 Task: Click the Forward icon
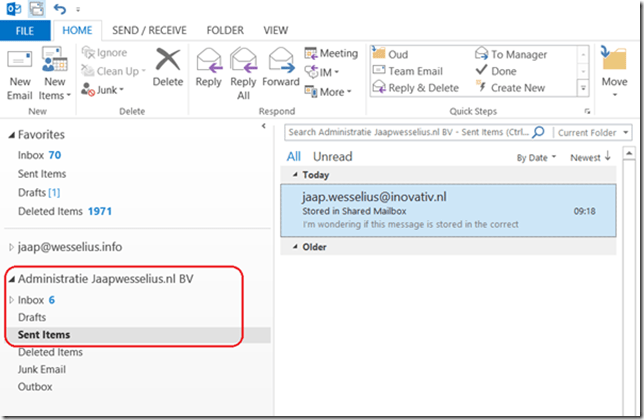[x=281, y=62]
